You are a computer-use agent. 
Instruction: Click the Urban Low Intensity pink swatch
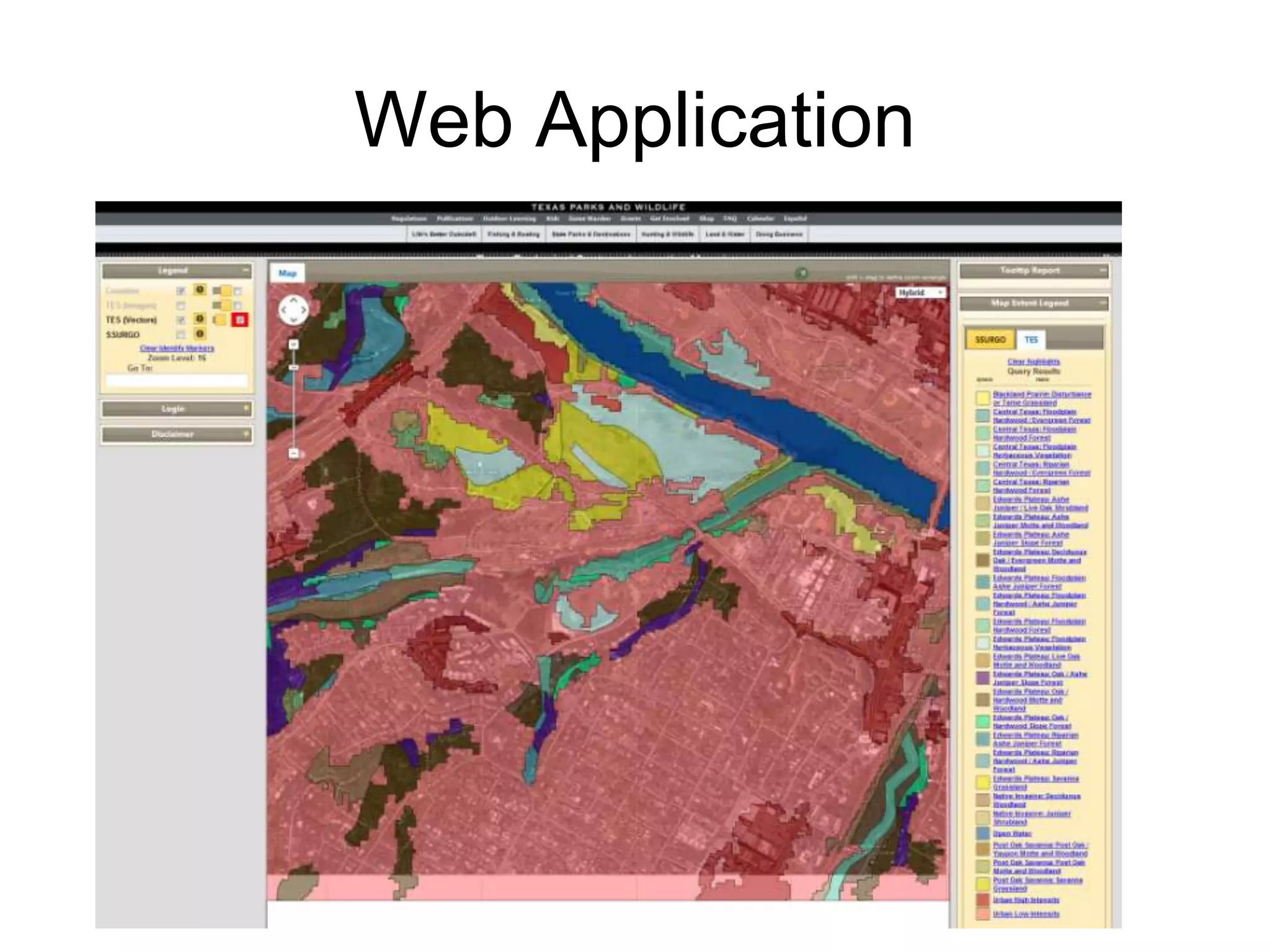coord(982,914)
